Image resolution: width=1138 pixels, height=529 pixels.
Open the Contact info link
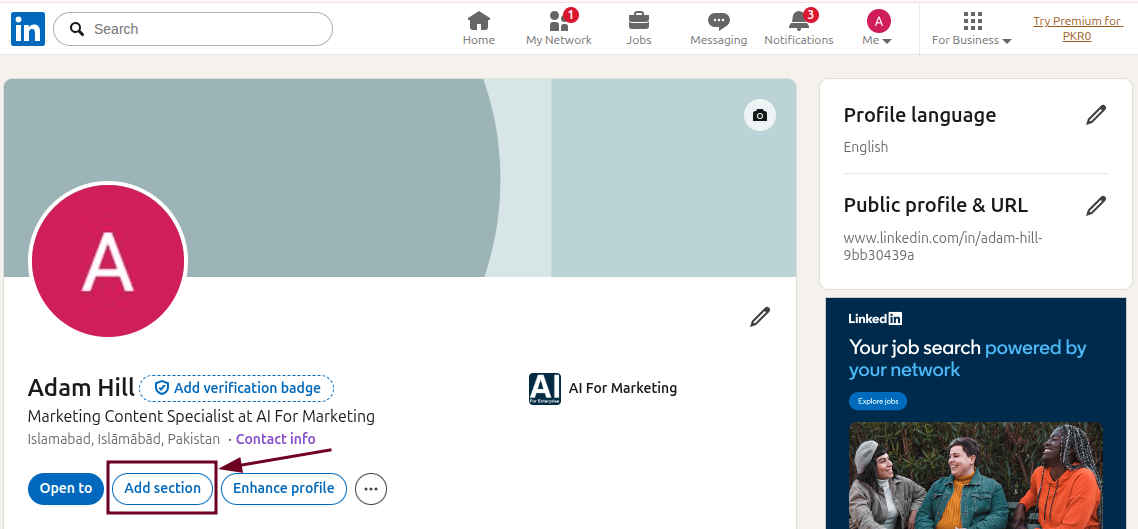tap(276, 439)
